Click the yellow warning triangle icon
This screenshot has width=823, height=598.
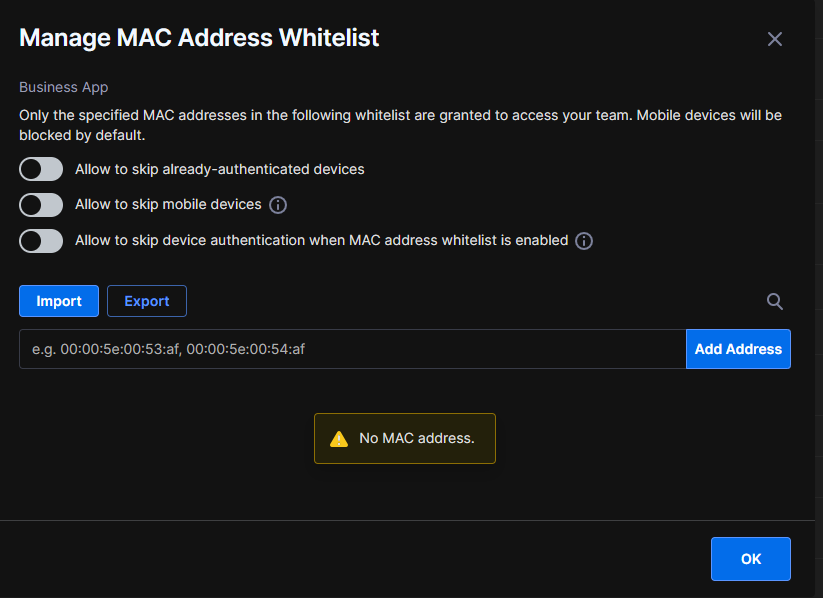[x=339, y=438]
